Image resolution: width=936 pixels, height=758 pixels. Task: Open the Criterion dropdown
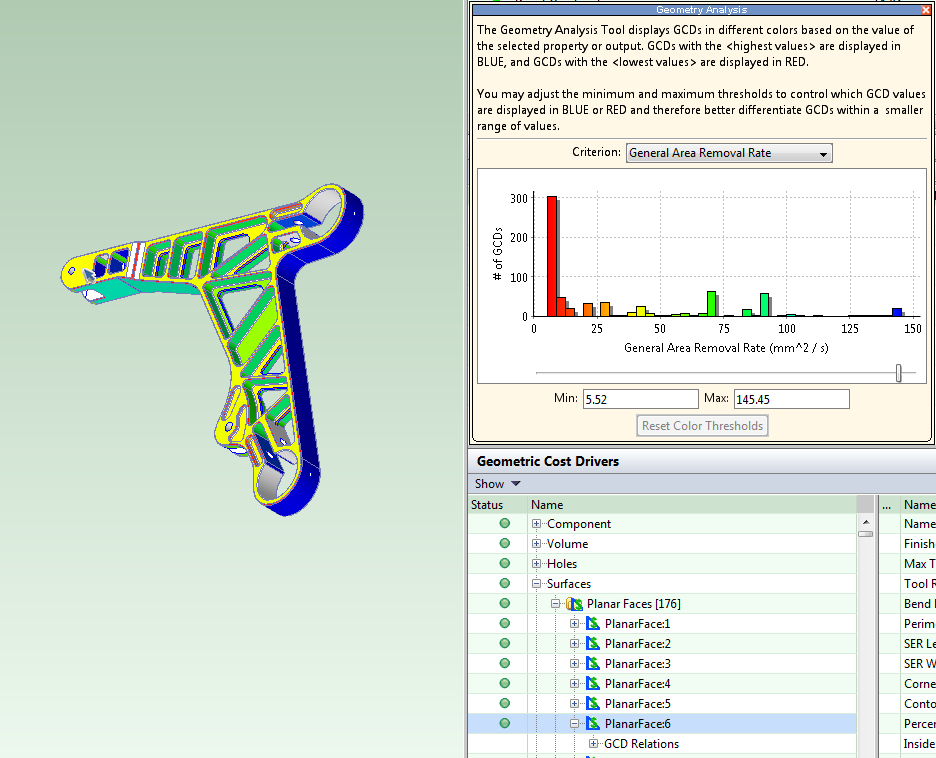pyautogui.click(x=729, y=153)
